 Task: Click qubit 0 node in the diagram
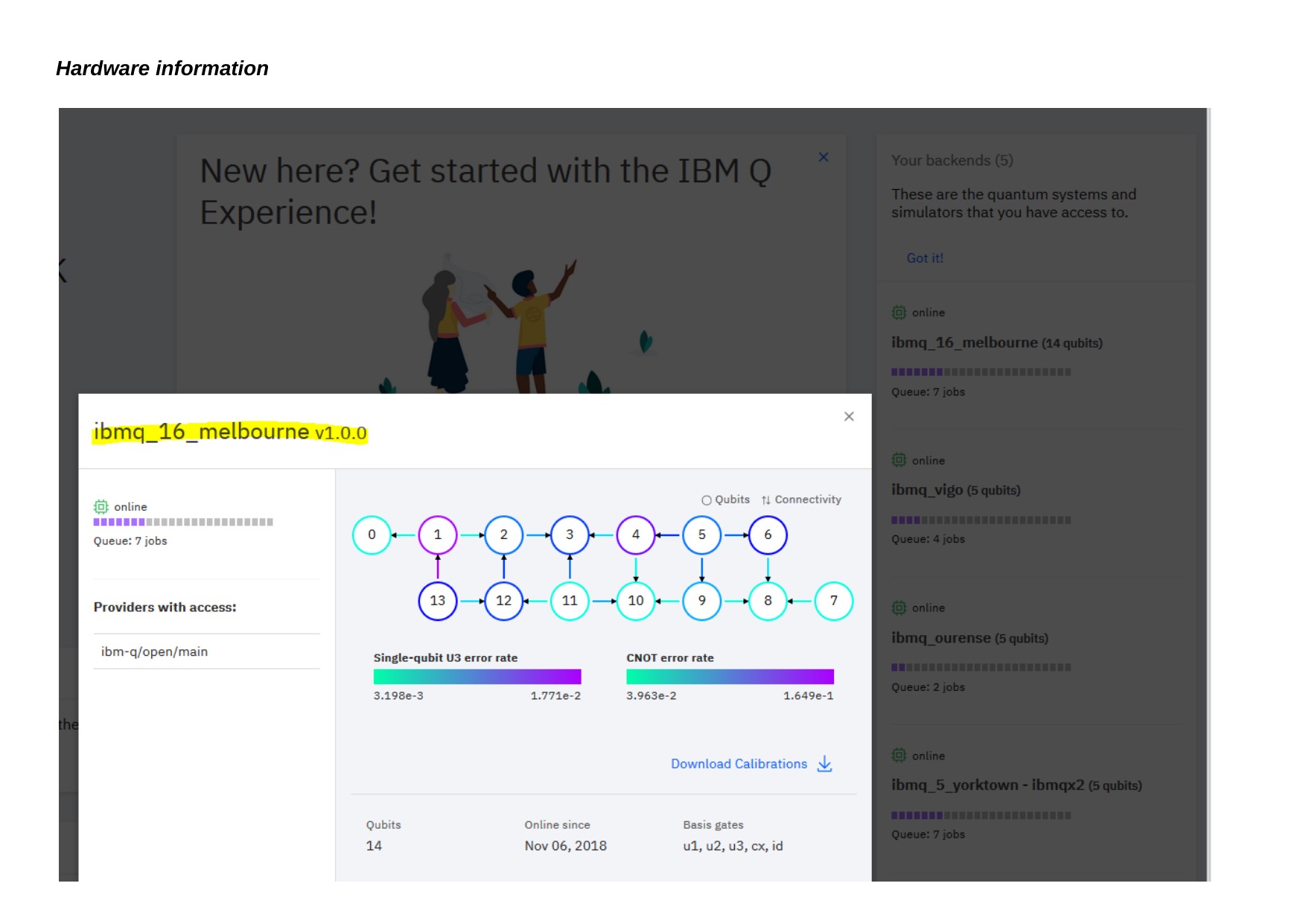(x=372, y=535)
